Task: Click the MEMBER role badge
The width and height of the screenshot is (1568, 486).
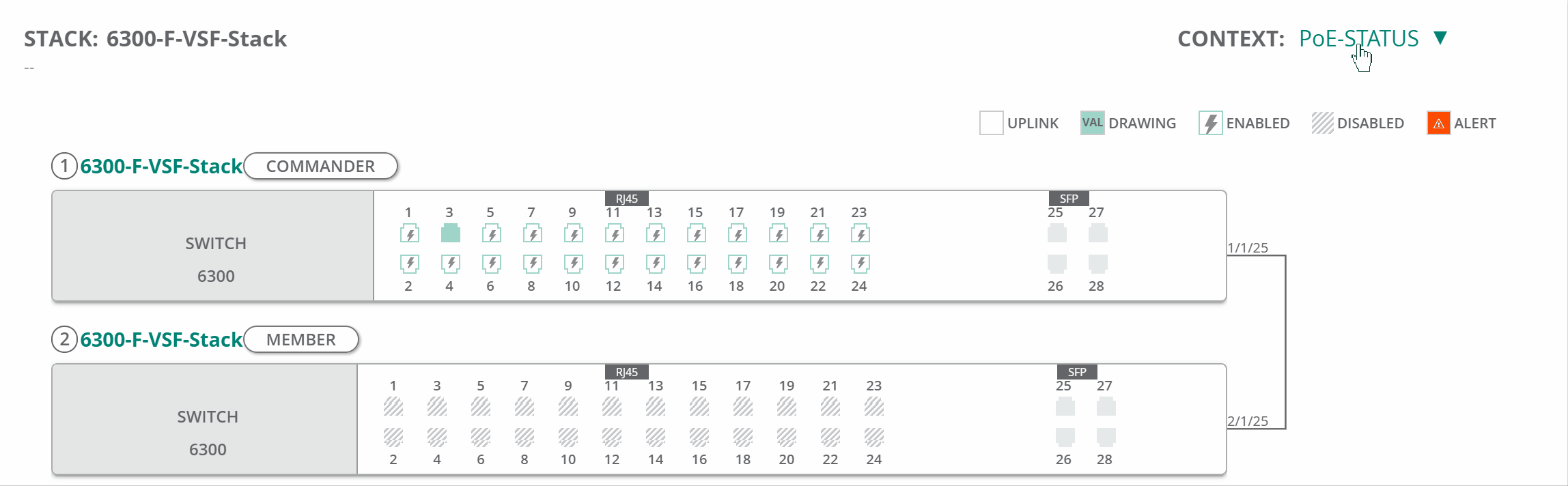Action: 301,340
